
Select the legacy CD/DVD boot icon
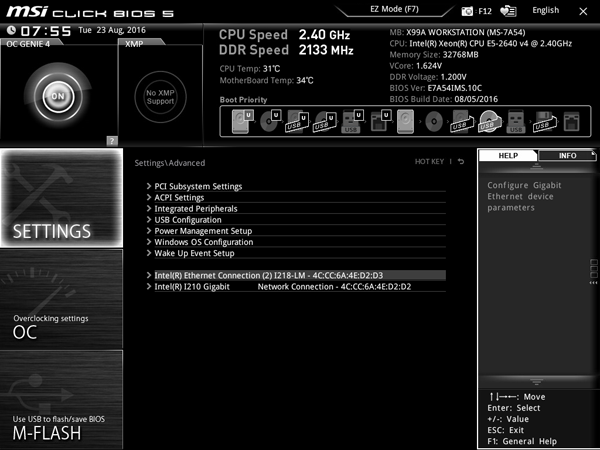point(434,122)
